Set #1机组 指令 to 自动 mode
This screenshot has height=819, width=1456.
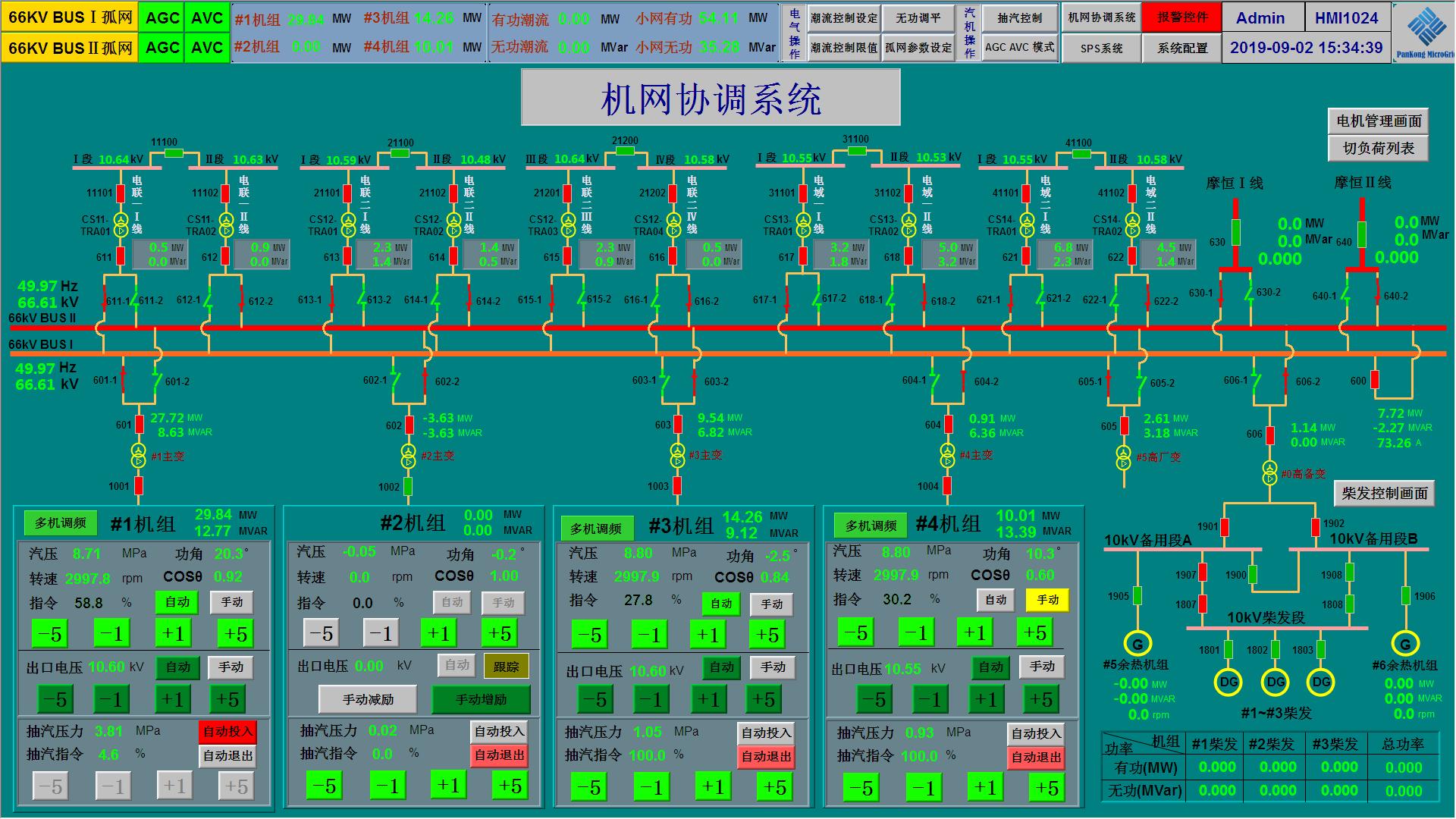177,602
